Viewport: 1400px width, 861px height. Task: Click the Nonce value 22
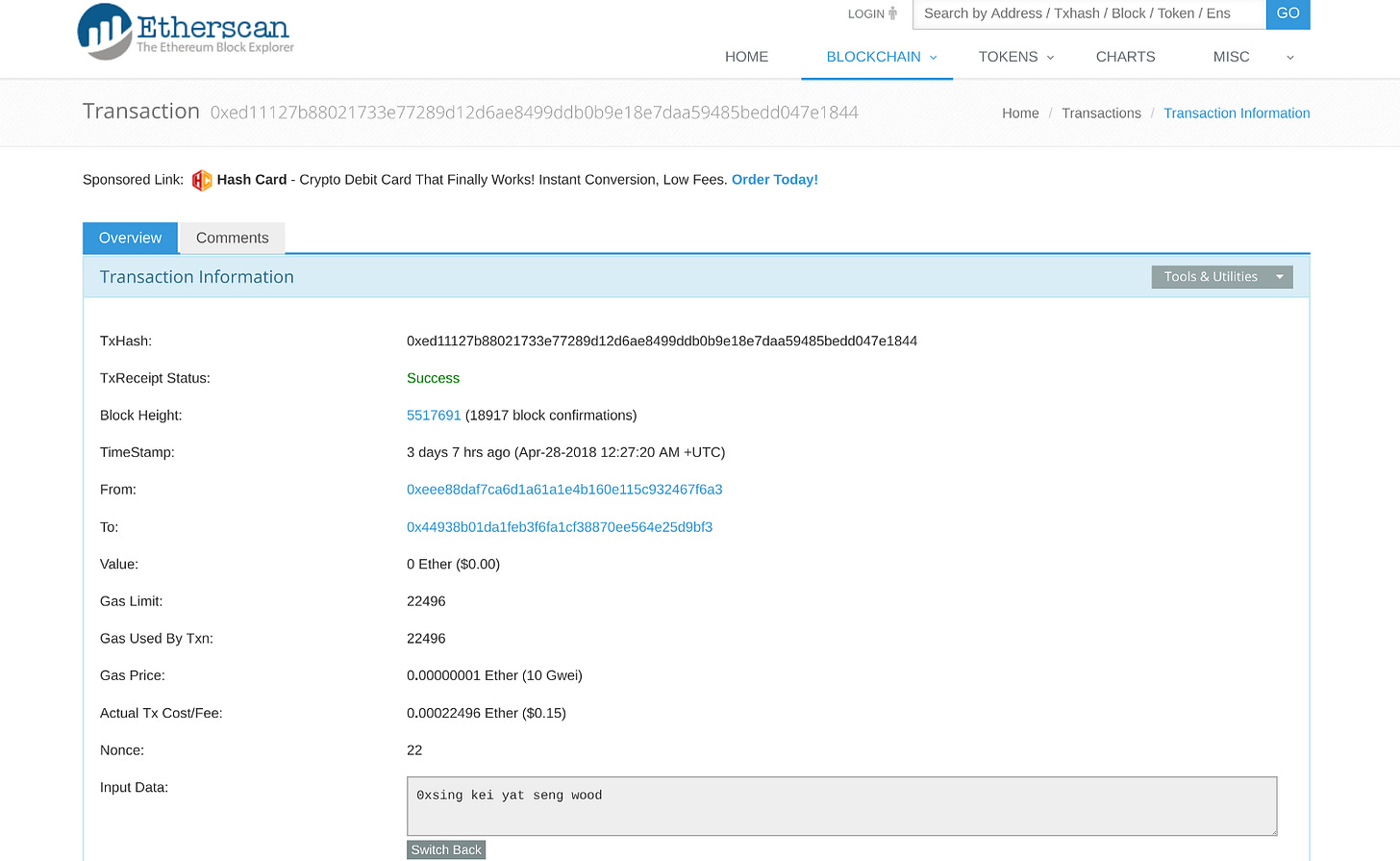[414, 750]
